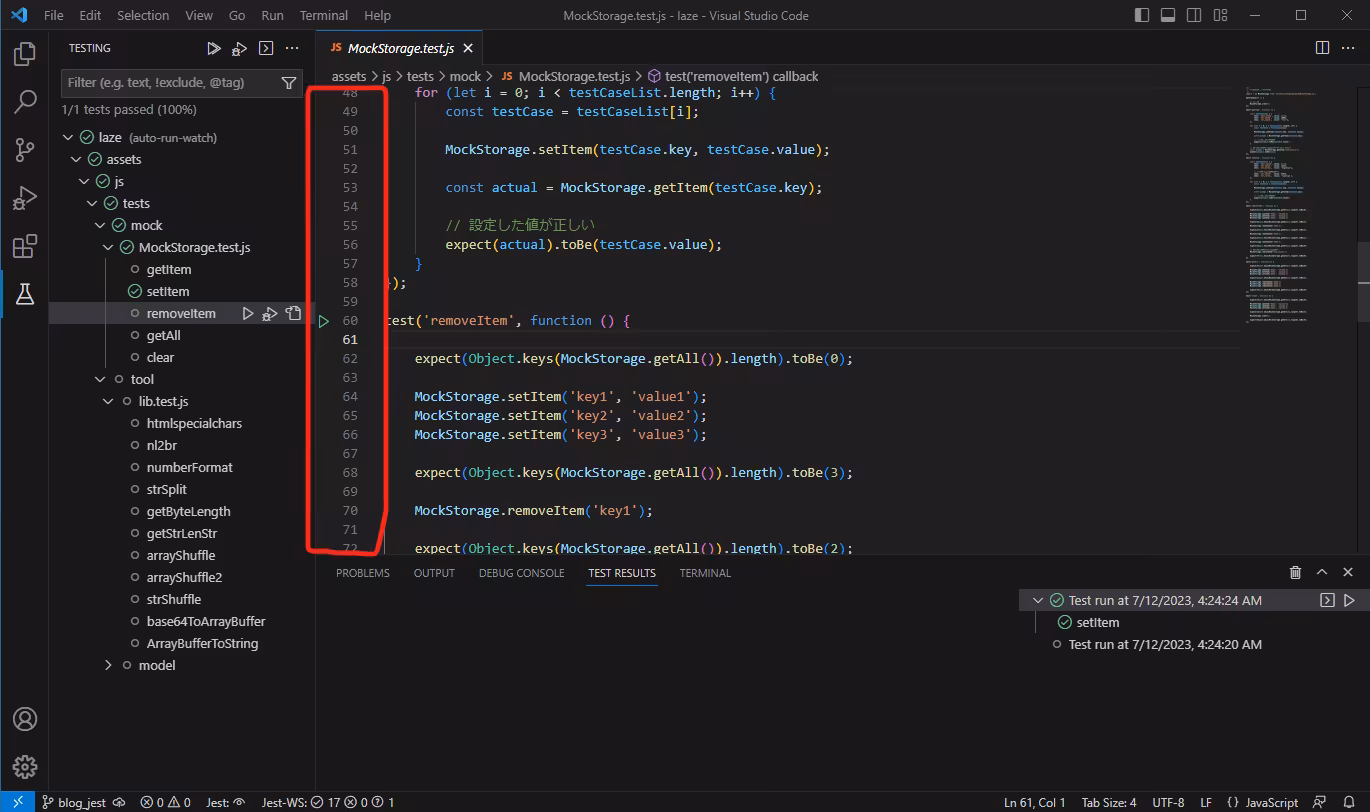1370x812 pixels.
Task: Maximize the bottom panel size
Action: (1322, 573)
